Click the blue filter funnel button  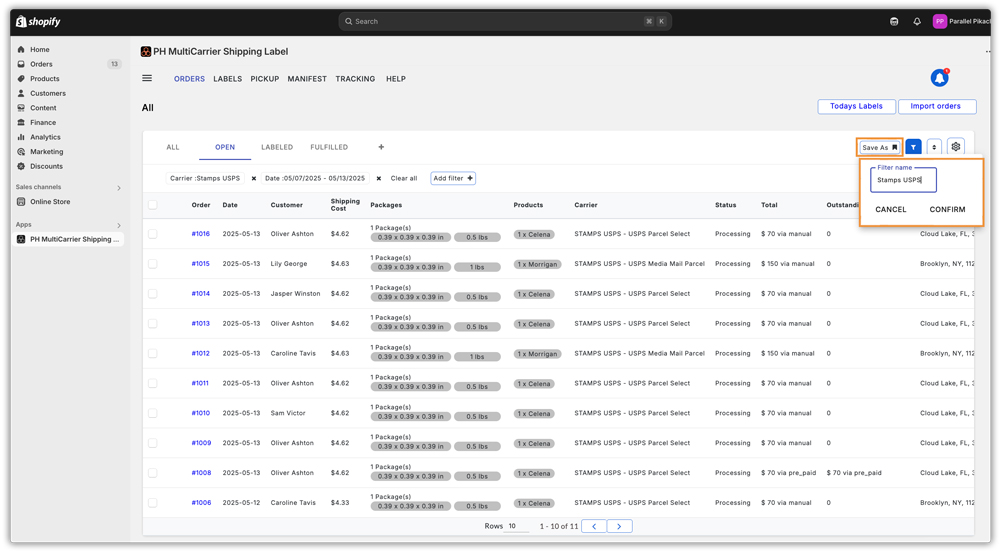tap(913, 147)
